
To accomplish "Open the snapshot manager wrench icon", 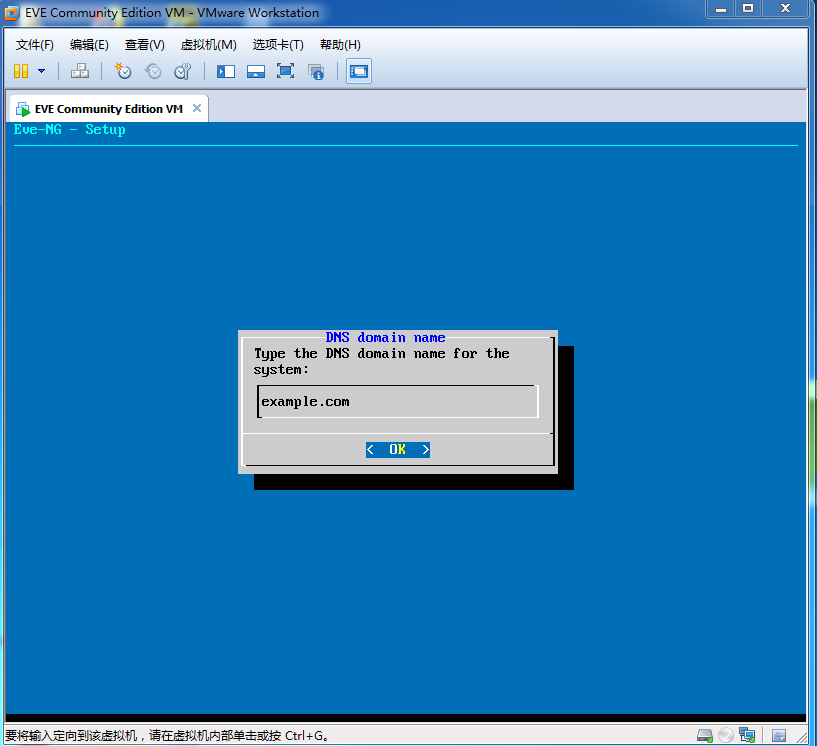I will pos(183,71).
